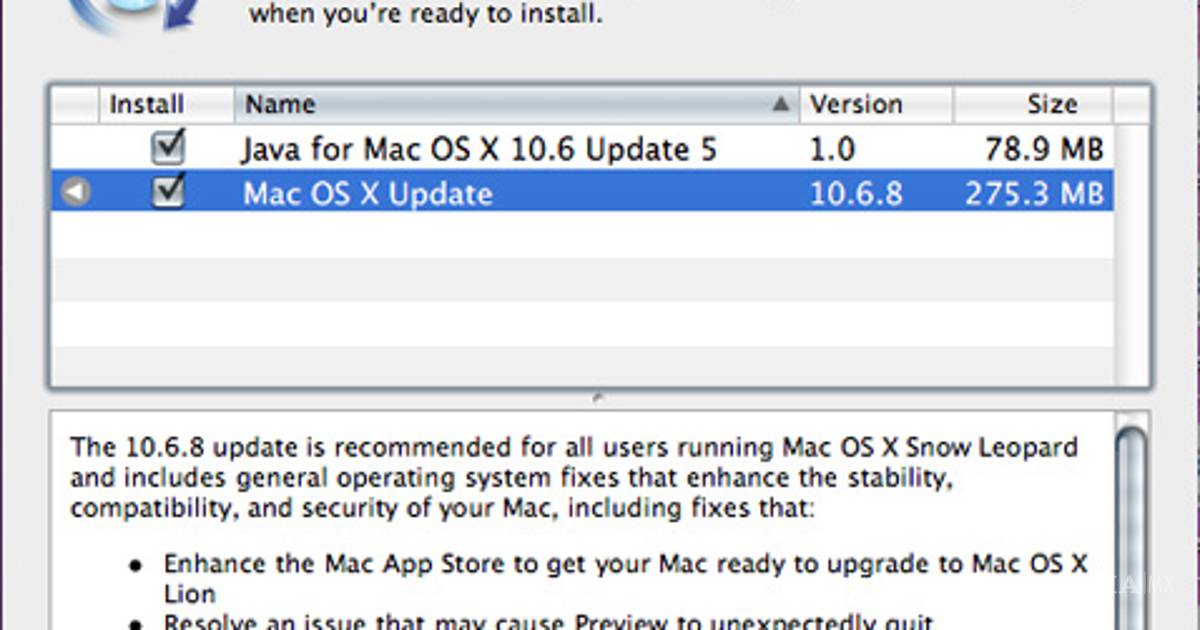This screenshot has height=630, width=1200.
Task: Sort updates by the Version column header
Action: coord(856,104)
